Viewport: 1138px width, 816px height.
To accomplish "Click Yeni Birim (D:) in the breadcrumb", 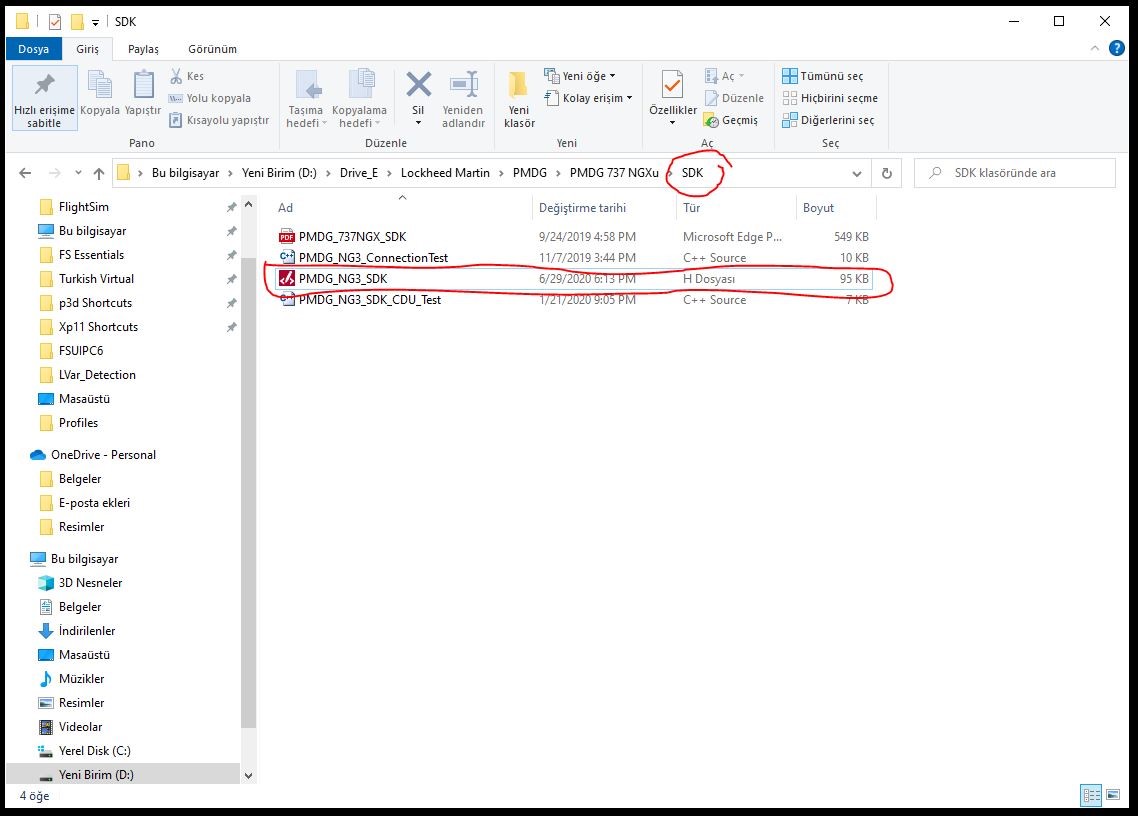I will click(x=279, y=173).
